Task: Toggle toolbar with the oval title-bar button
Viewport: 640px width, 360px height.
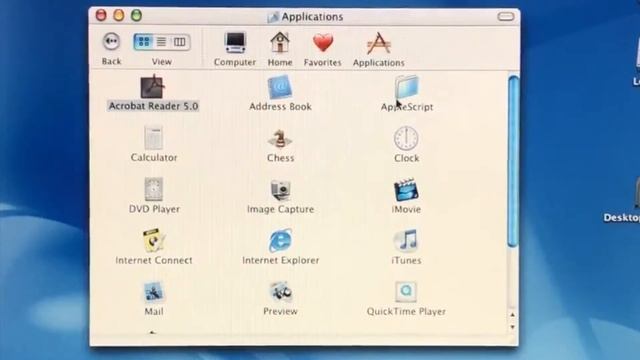Action: click(x=506, y=17)
